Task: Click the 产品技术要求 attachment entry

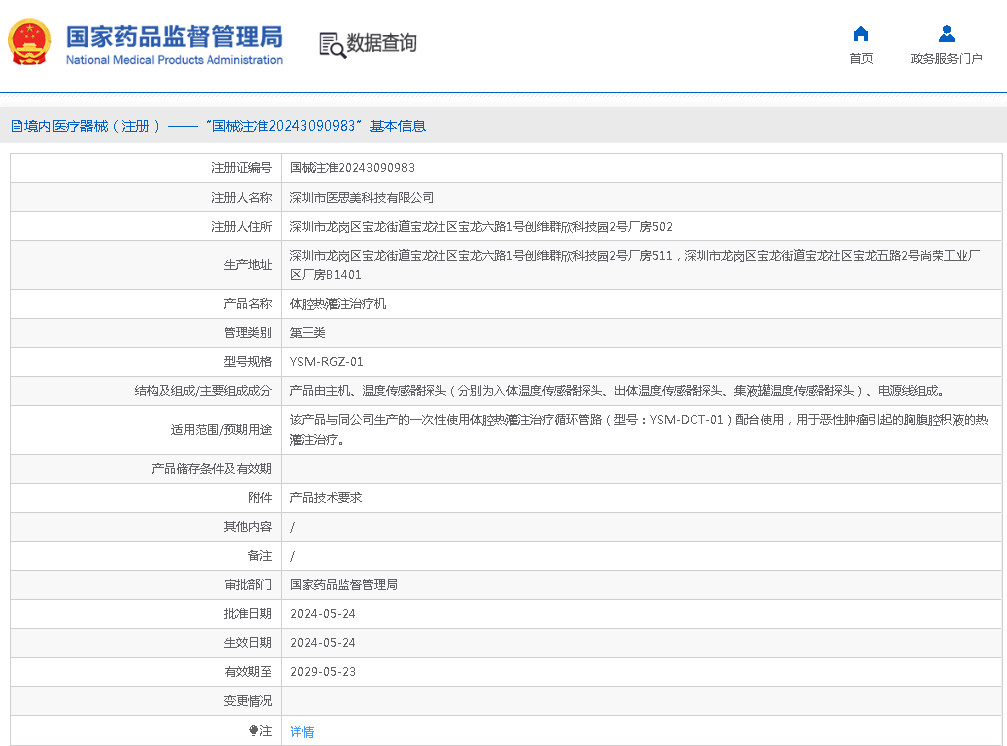Action: click(x=326, y=497)
